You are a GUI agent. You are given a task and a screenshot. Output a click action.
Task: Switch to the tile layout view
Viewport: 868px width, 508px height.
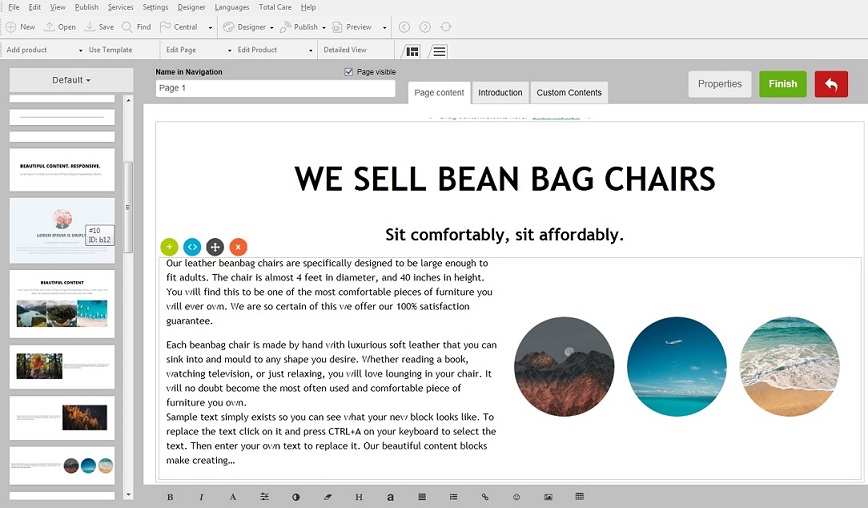tap(412, 51)
